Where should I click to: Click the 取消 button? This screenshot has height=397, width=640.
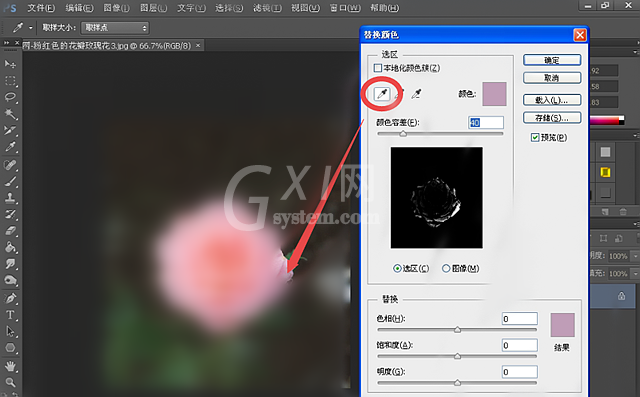(x=552, y=78)
